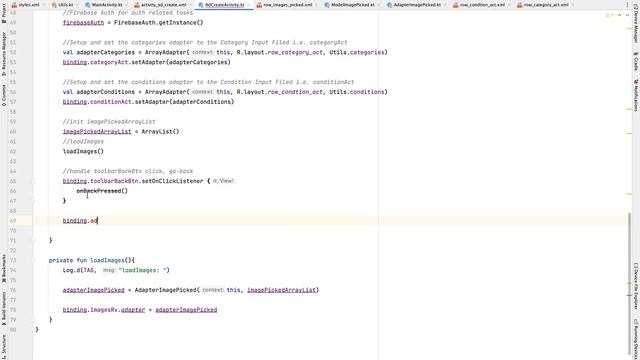
Task: Switch to the activity_ad_create.xml tab
Action: coord(163,5)
